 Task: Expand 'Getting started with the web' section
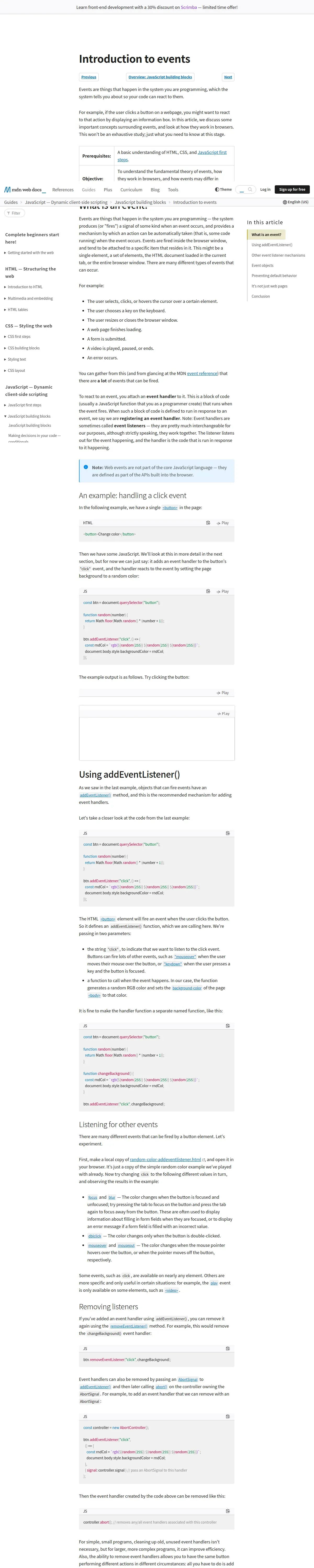[29, 253]
